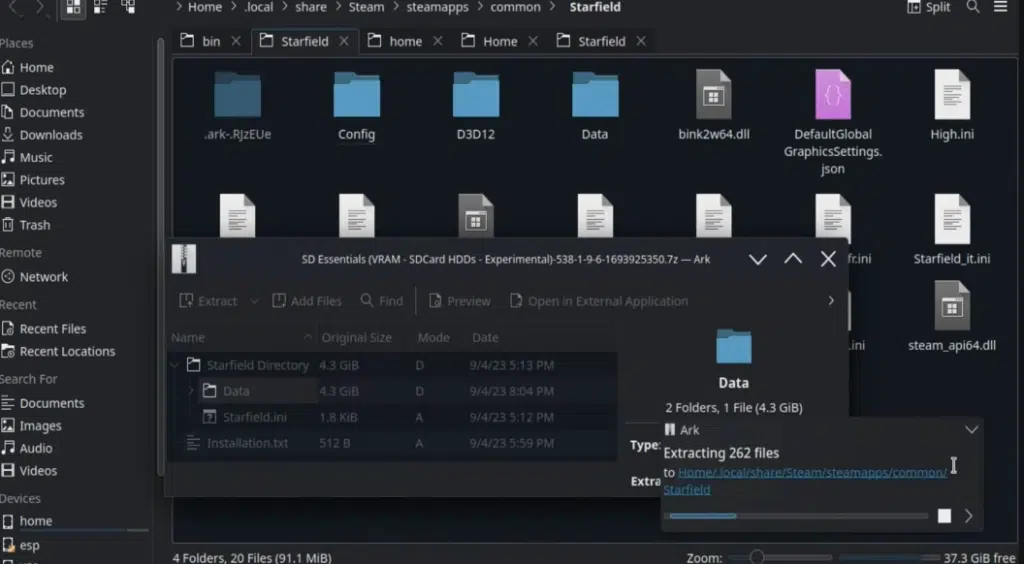The image size is (1024, 564).
Task: Open the Extract dropdown arrow
Action: (254, 301)
